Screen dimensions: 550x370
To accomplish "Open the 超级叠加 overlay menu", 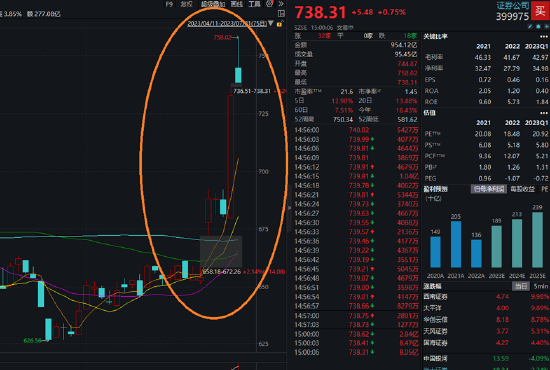I will (x=213, y=4).
